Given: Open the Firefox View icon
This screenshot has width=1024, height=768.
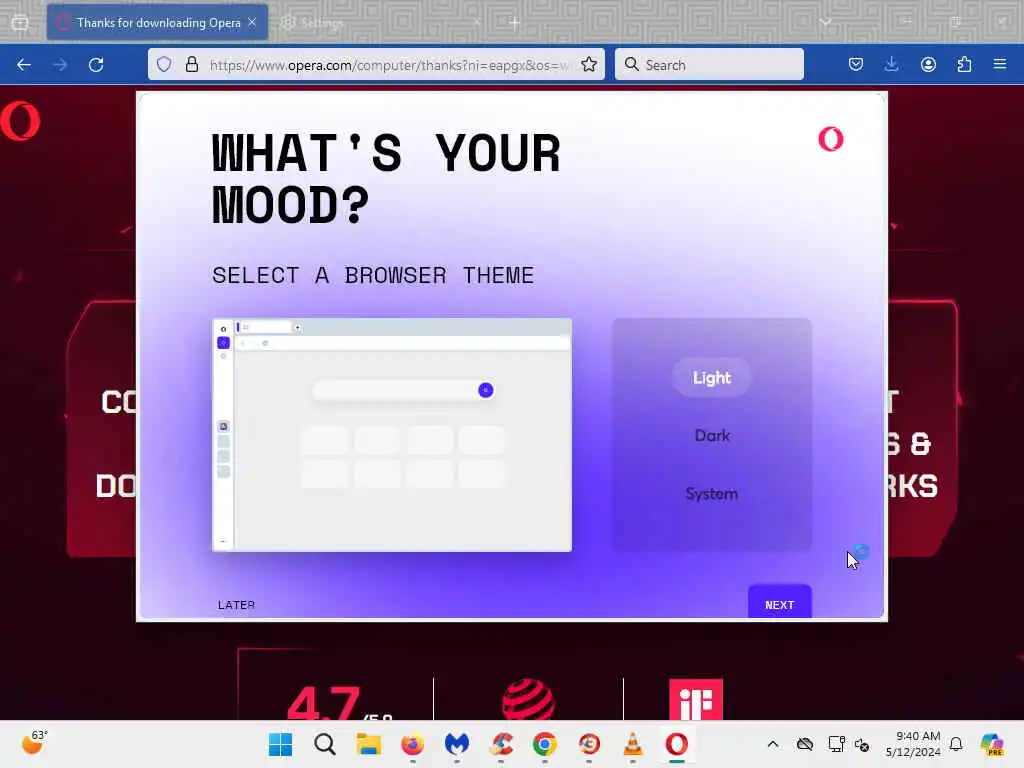Looking at the screenshot, I should pos(20,22).
